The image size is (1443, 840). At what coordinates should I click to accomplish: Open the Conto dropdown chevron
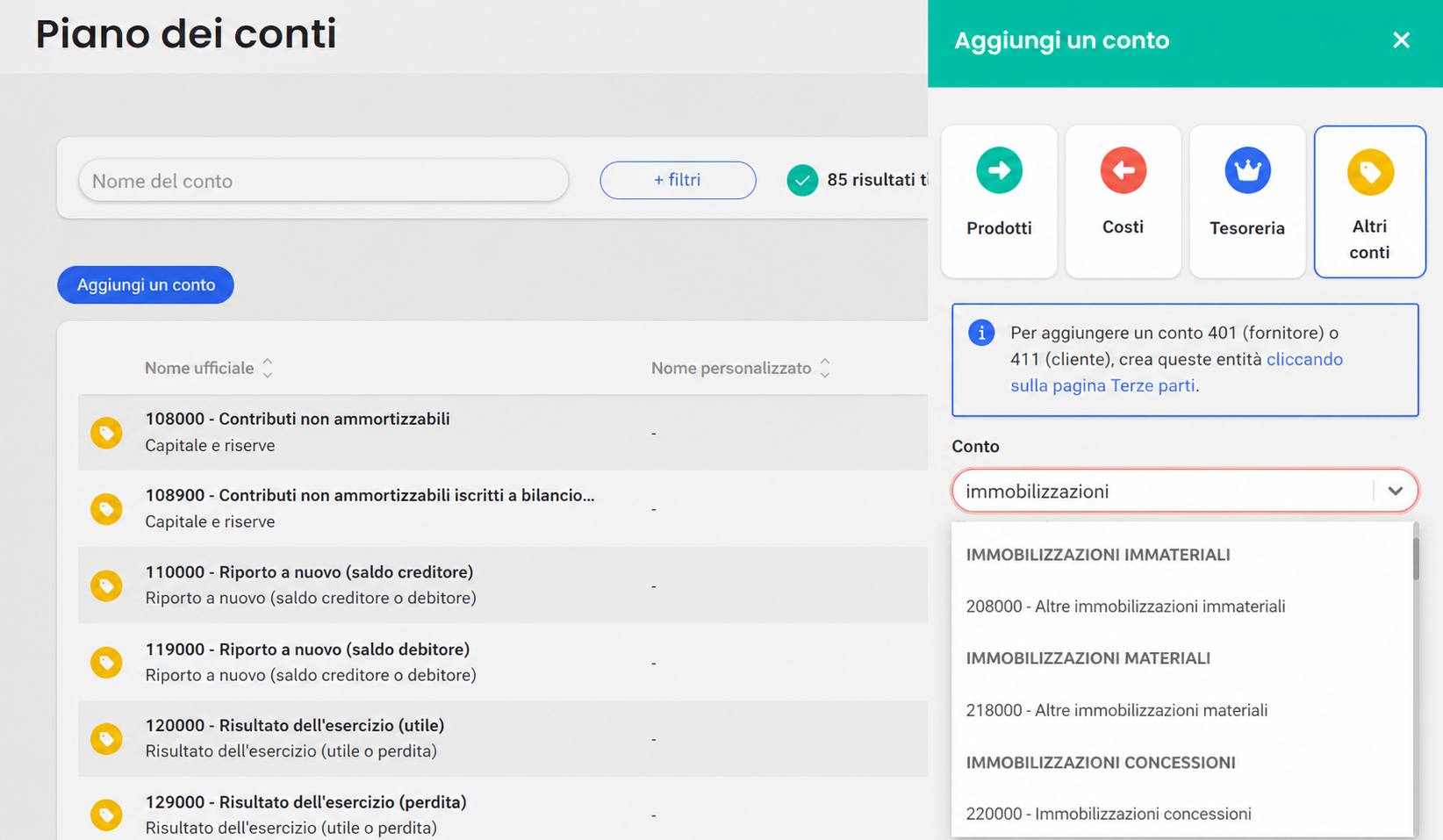click(x=1396, y=492)
